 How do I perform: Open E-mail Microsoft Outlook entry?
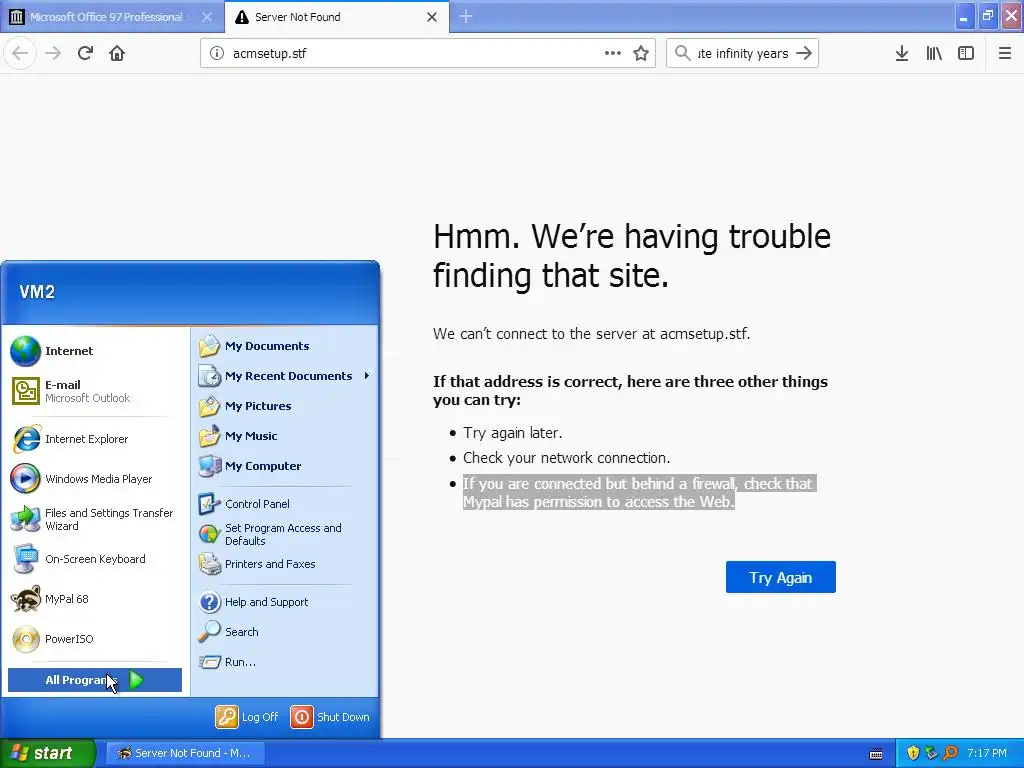click(x=95, y=391)
